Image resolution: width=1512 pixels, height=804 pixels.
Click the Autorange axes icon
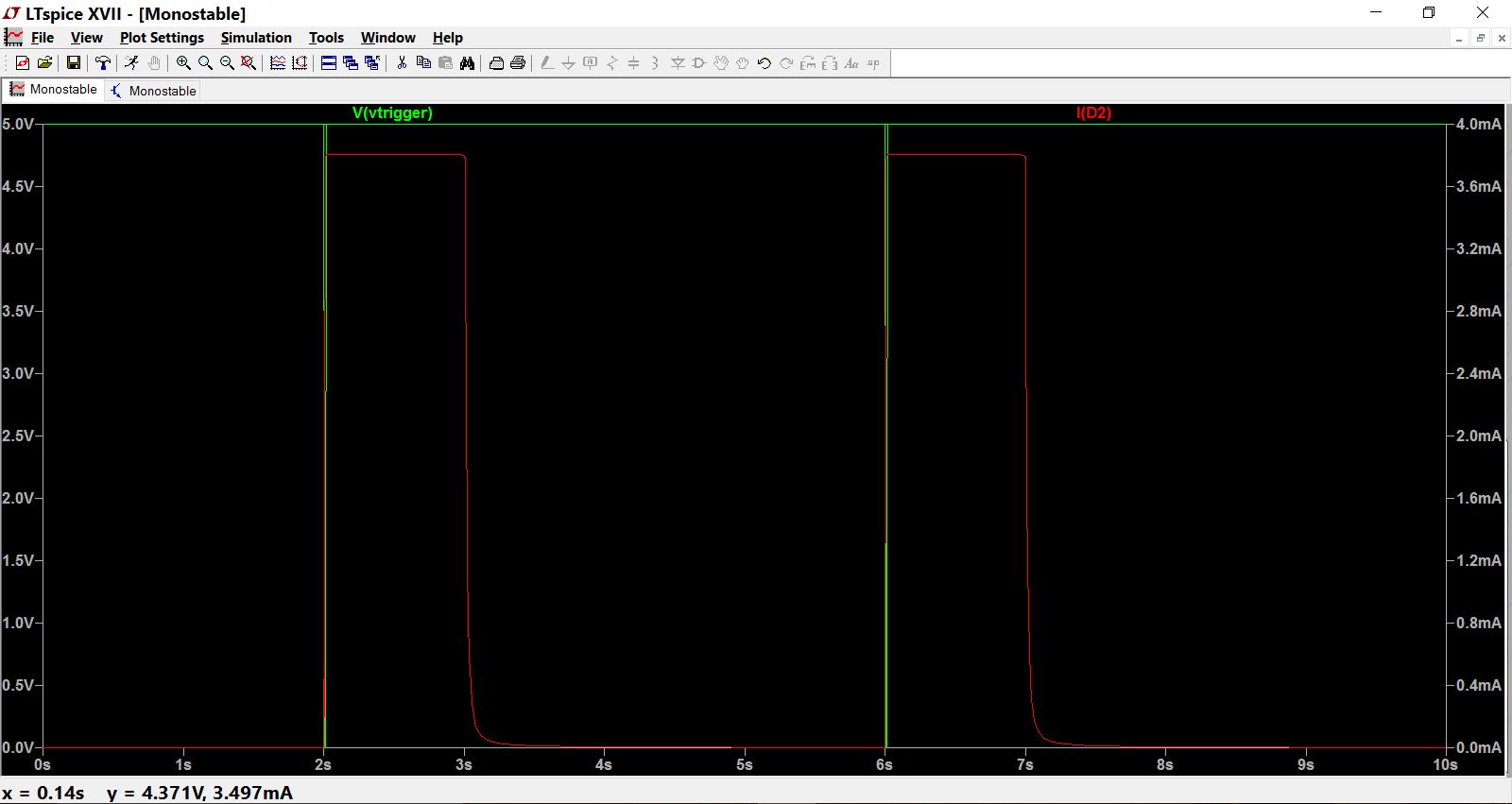click(300, 63)
